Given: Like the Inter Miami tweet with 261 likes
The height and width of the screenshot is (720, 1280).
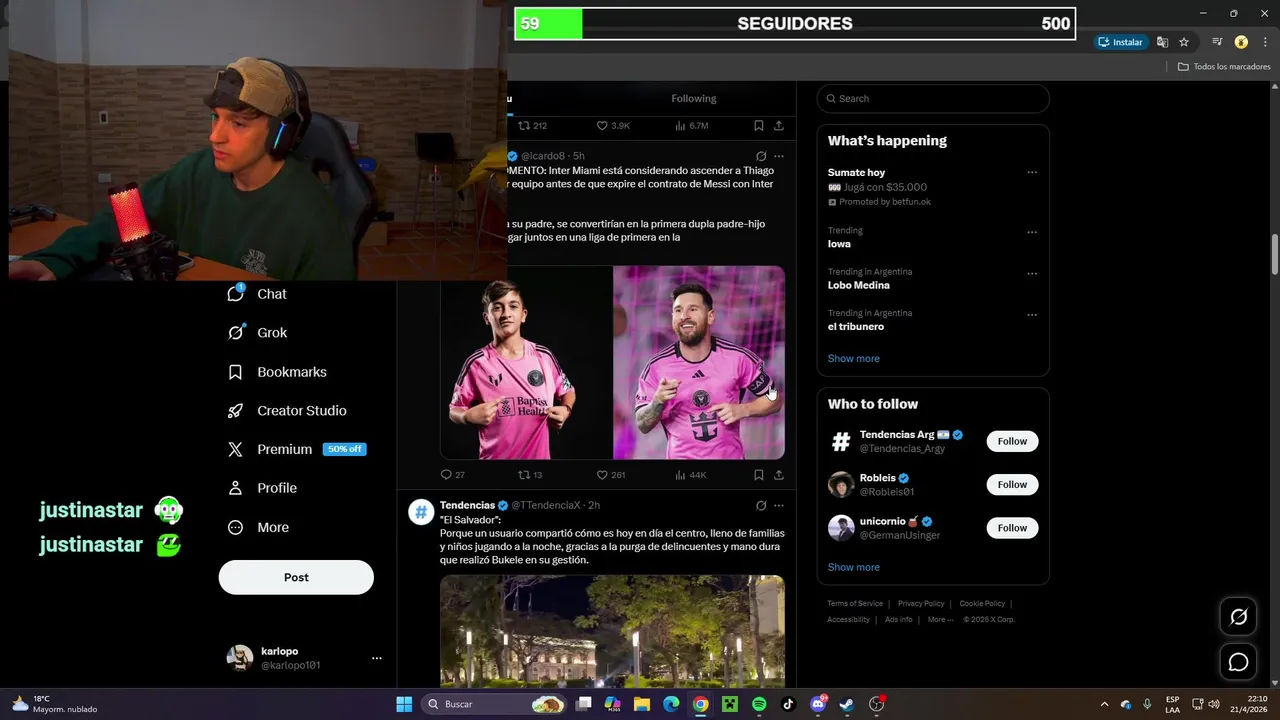Looking at the screenshot, I should 610,475.
